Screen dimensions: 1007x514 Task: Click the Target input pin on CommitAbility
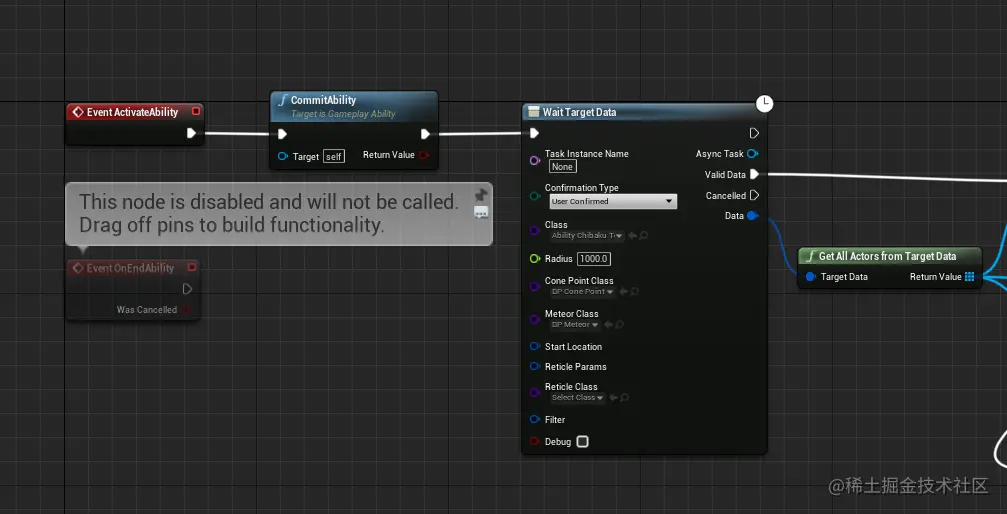[283, 156]
